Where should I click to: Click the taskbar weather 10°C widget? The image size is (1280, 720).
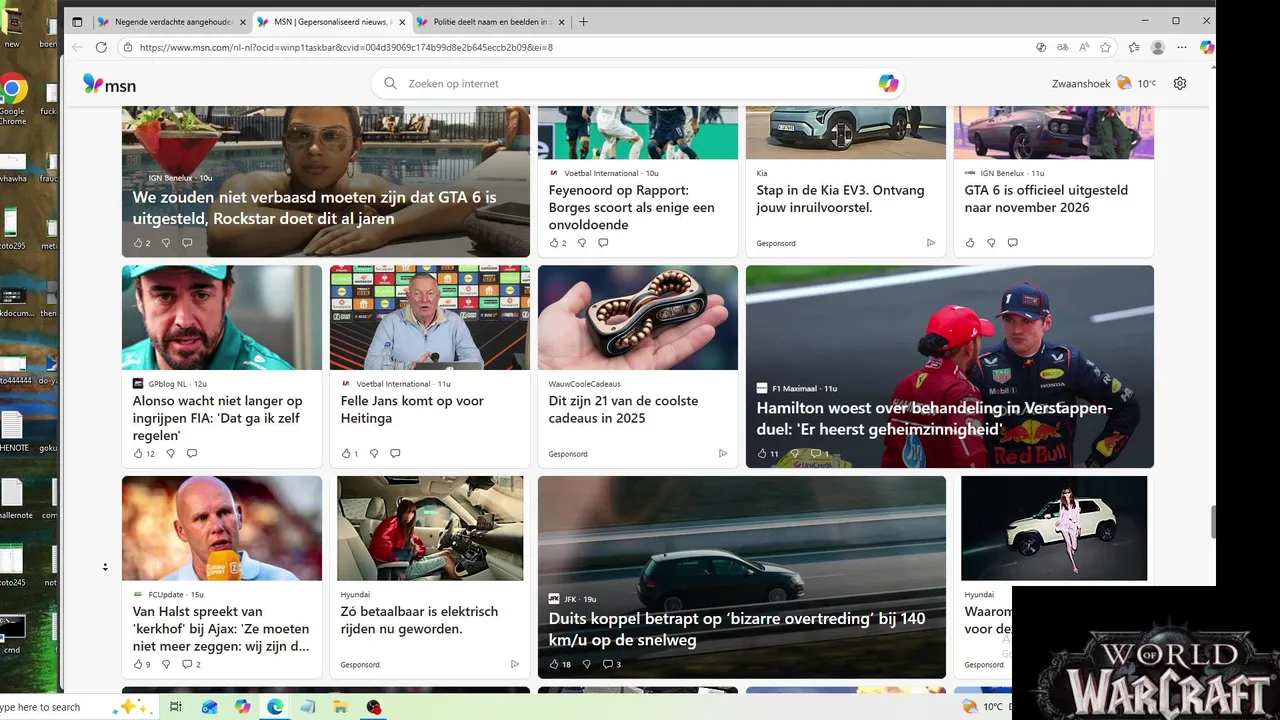coord(982,707)
